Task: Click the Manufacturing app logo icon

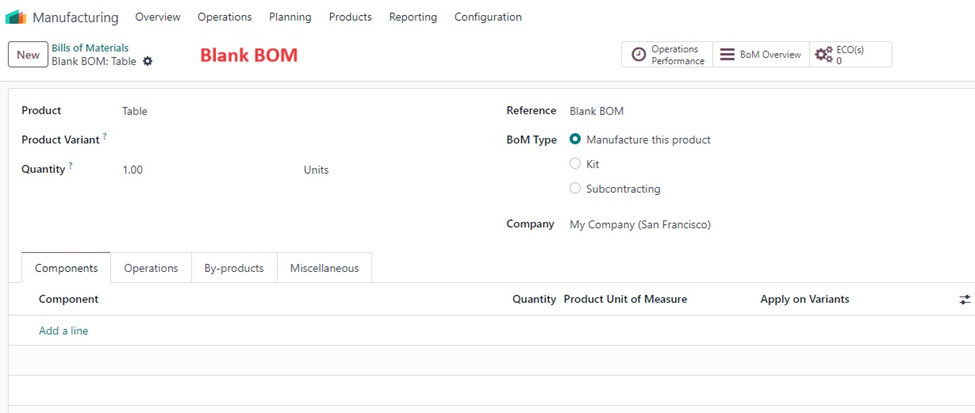Action: click(16, 17)
